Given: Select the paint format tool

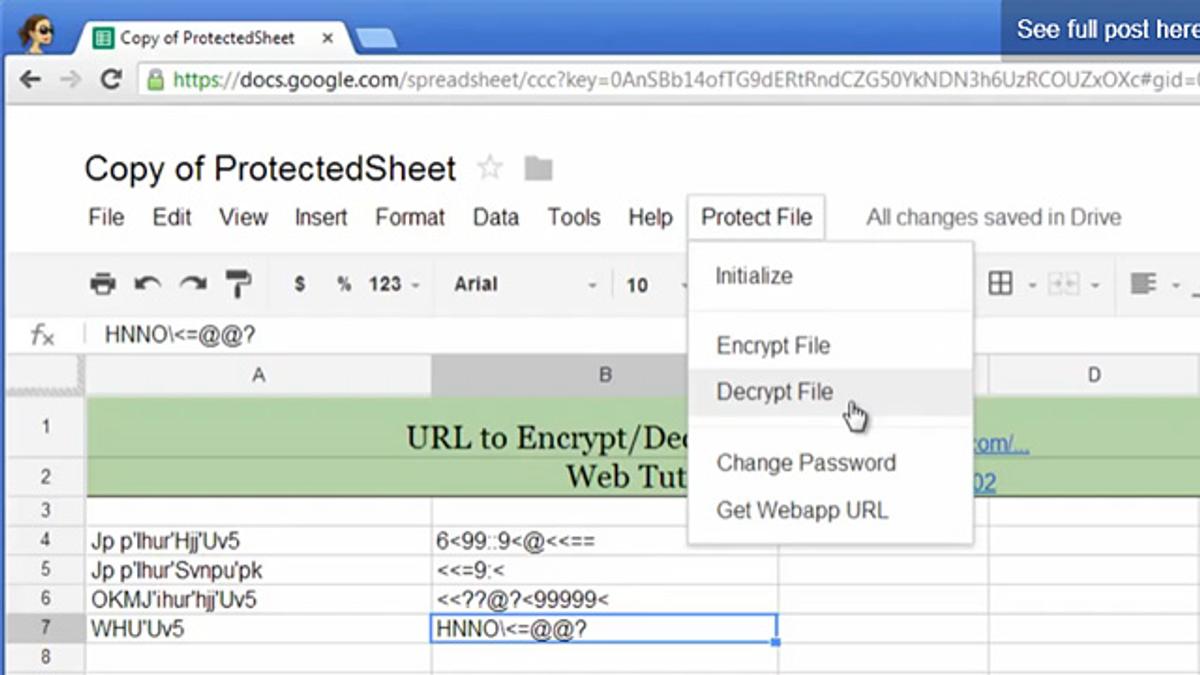Looking at the screenshot, I should [238, 284].
